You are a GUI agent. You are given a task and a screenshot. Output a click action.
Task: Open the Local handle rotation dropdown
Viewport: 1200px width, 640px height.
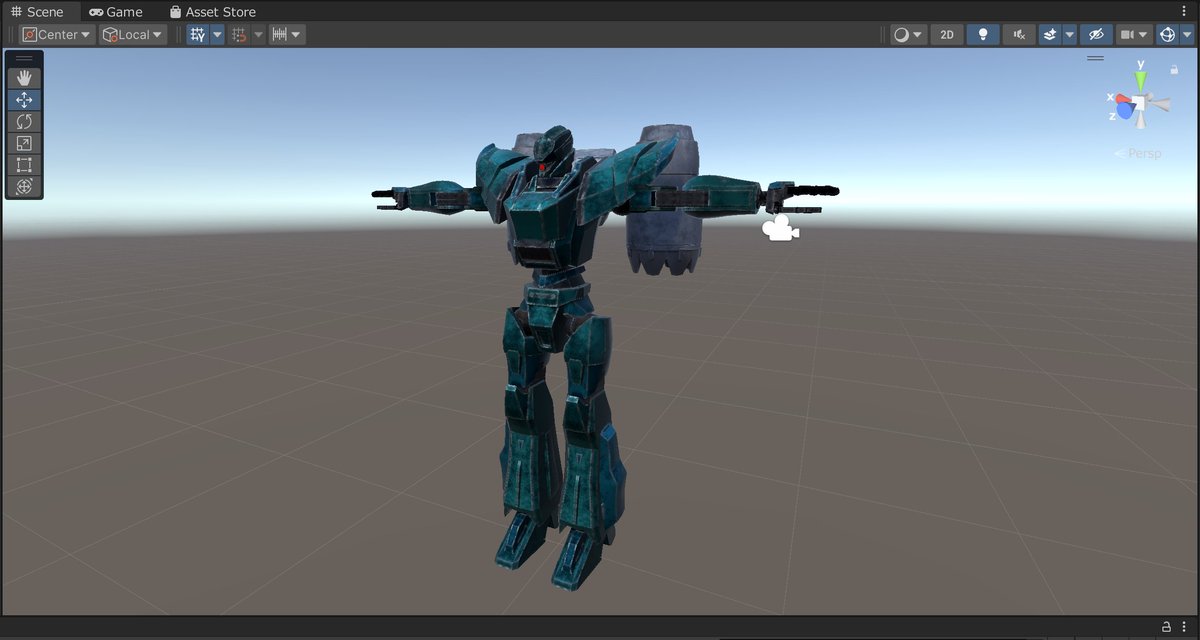(x=133, y=35)
